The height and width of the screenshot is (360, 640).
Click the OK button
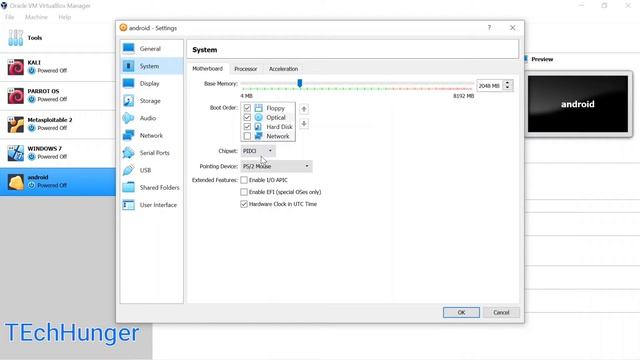461,313
